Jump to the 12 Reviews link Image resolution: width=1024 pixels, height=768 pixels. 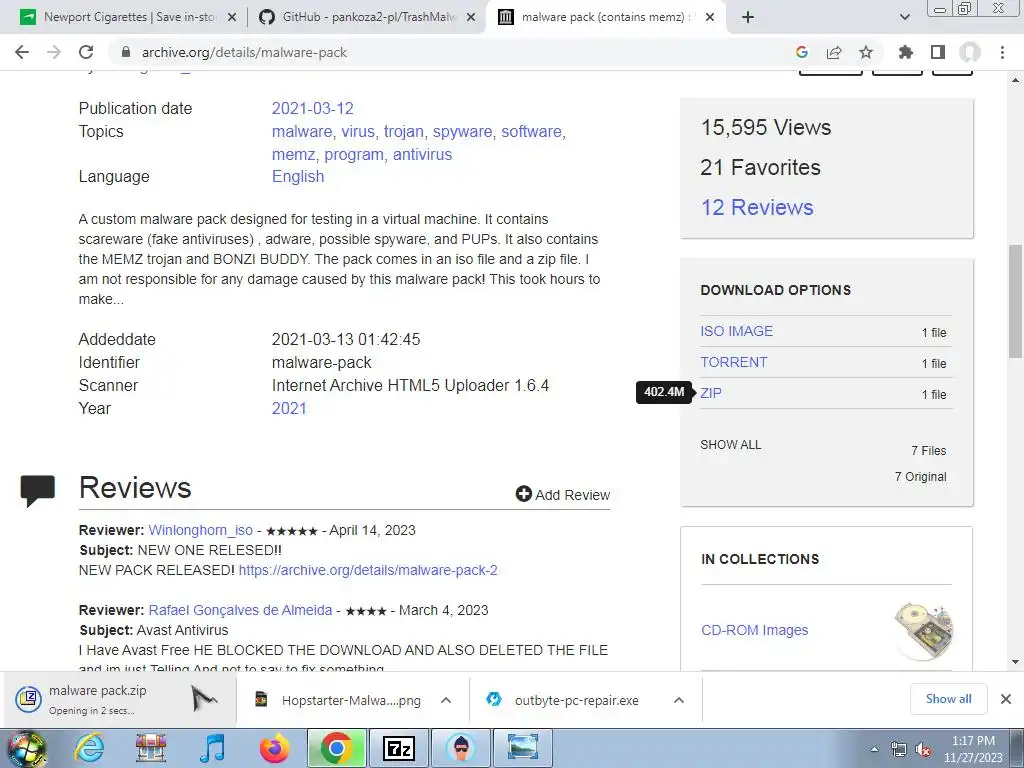757,208
